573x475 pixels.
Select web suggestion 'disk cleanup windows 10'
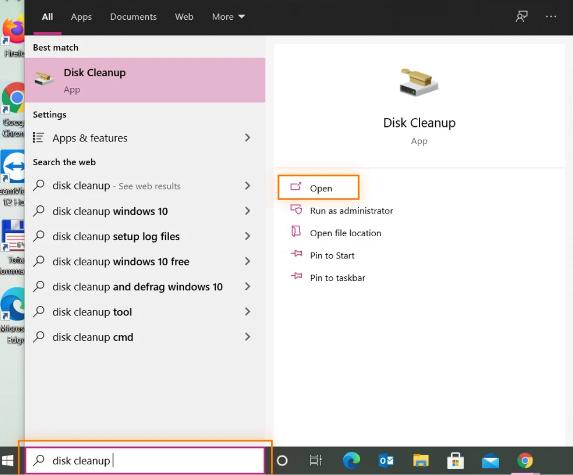click(145, 211)
